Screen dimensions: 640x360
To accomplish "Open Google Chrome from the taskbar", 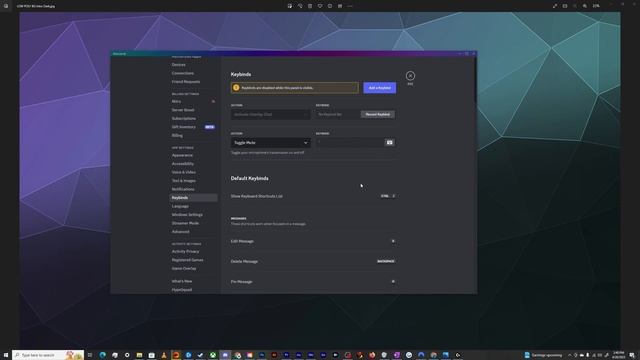I will [x=237, y=355].
